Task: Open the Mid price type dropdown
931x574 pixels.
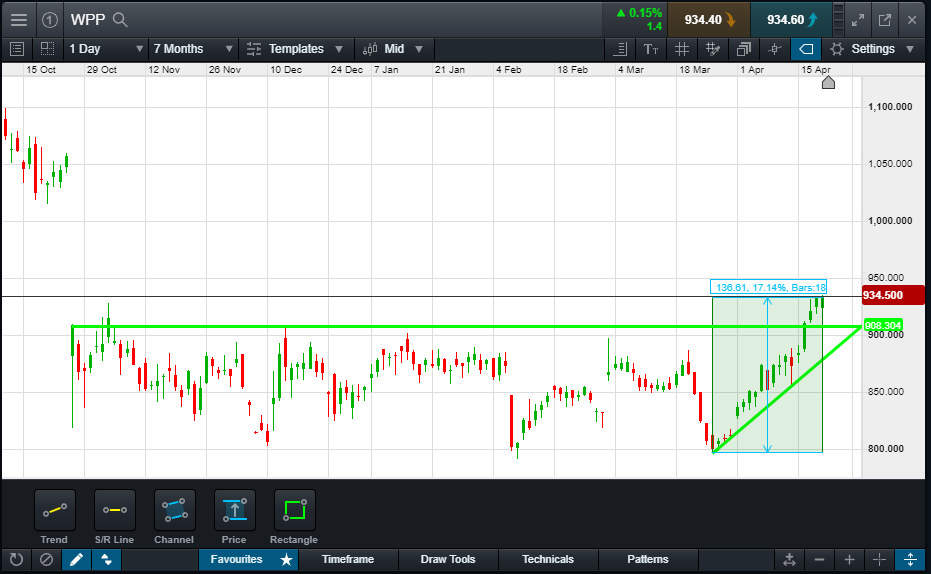Action: click(x=394, y=49)
